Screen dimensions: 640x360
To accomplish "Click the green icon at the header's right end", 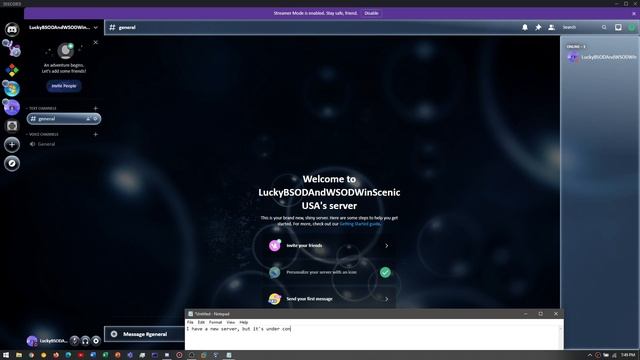I will [632, 27].
